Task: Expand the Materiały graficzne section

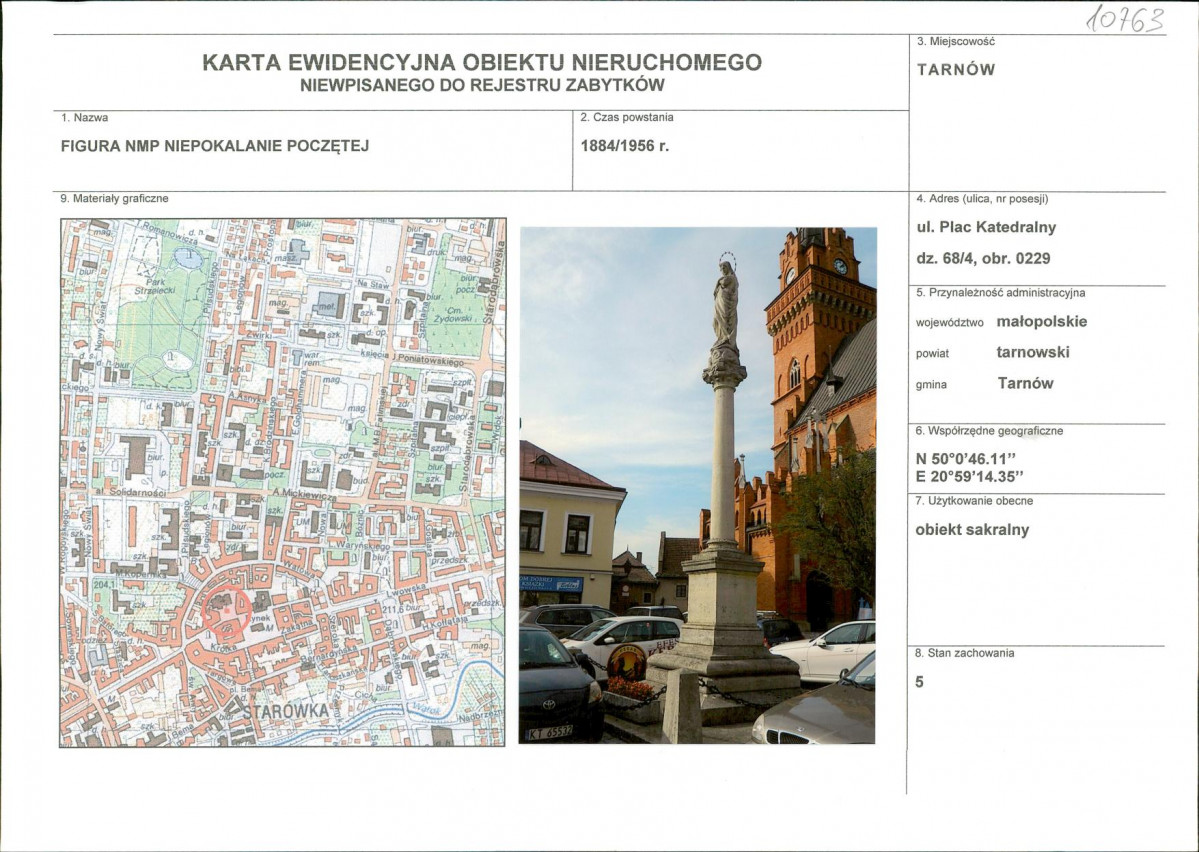Action: point(116,198)
